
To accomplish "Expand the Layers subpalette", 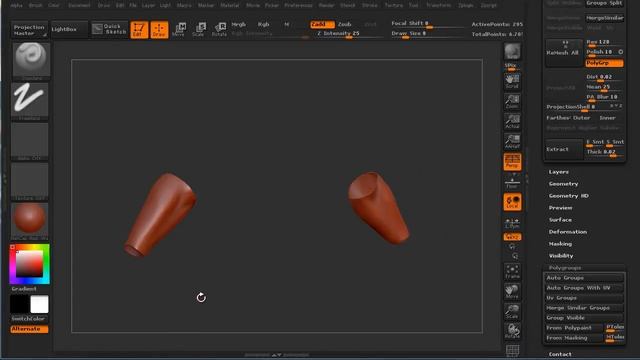I will pyautogui.click(x=559, y=172).
